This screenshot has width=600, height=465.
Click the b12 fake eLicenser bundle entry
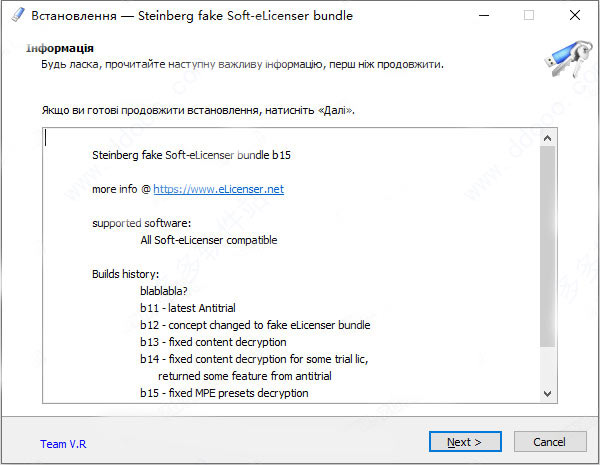255,325
